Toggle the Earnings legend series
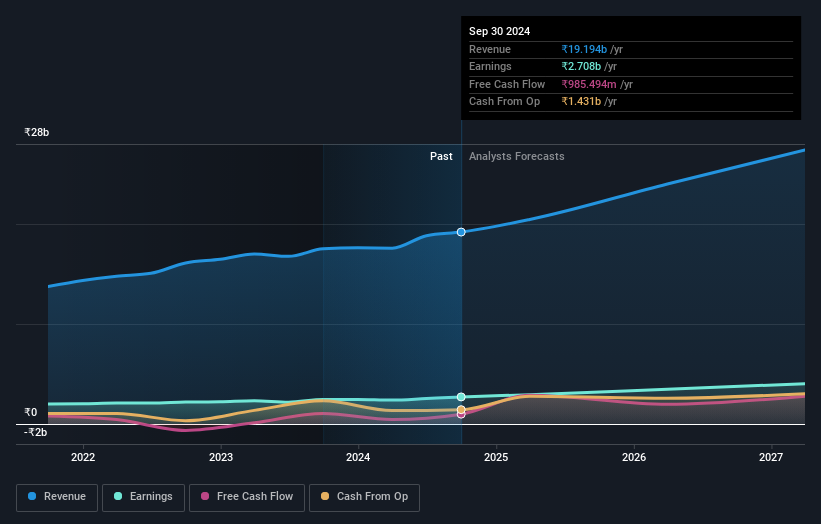Image resolution: width=821 pixels, height=524 pixels. [143, 497]
